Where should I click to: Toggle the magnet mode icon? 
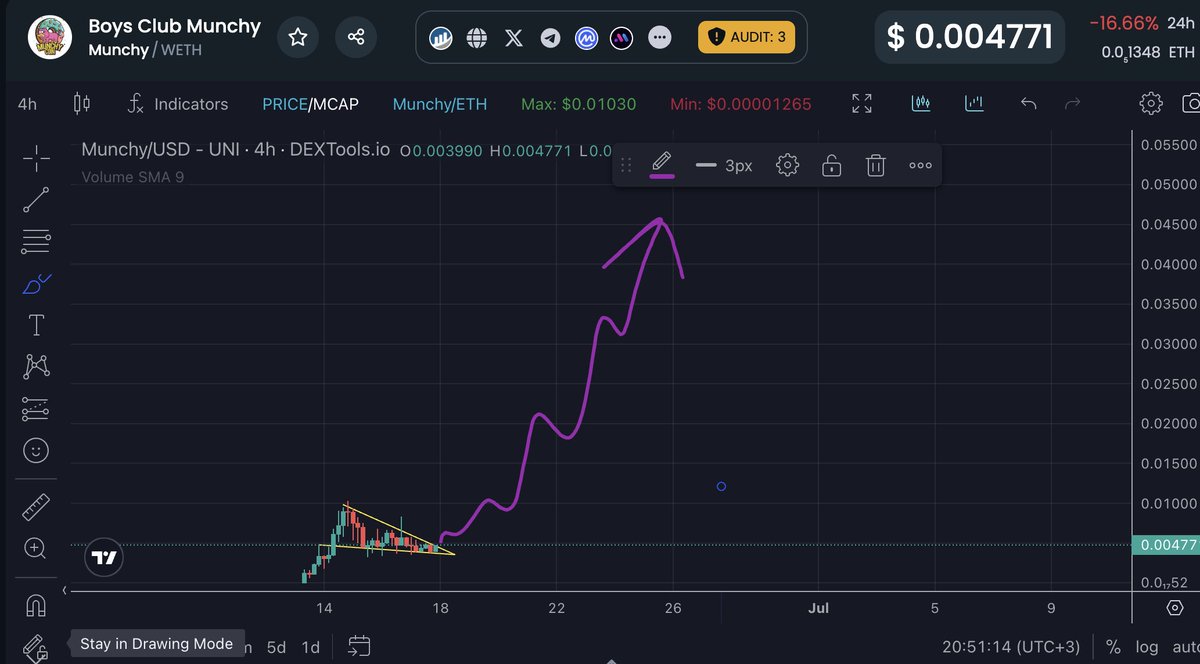click(36, 606)
